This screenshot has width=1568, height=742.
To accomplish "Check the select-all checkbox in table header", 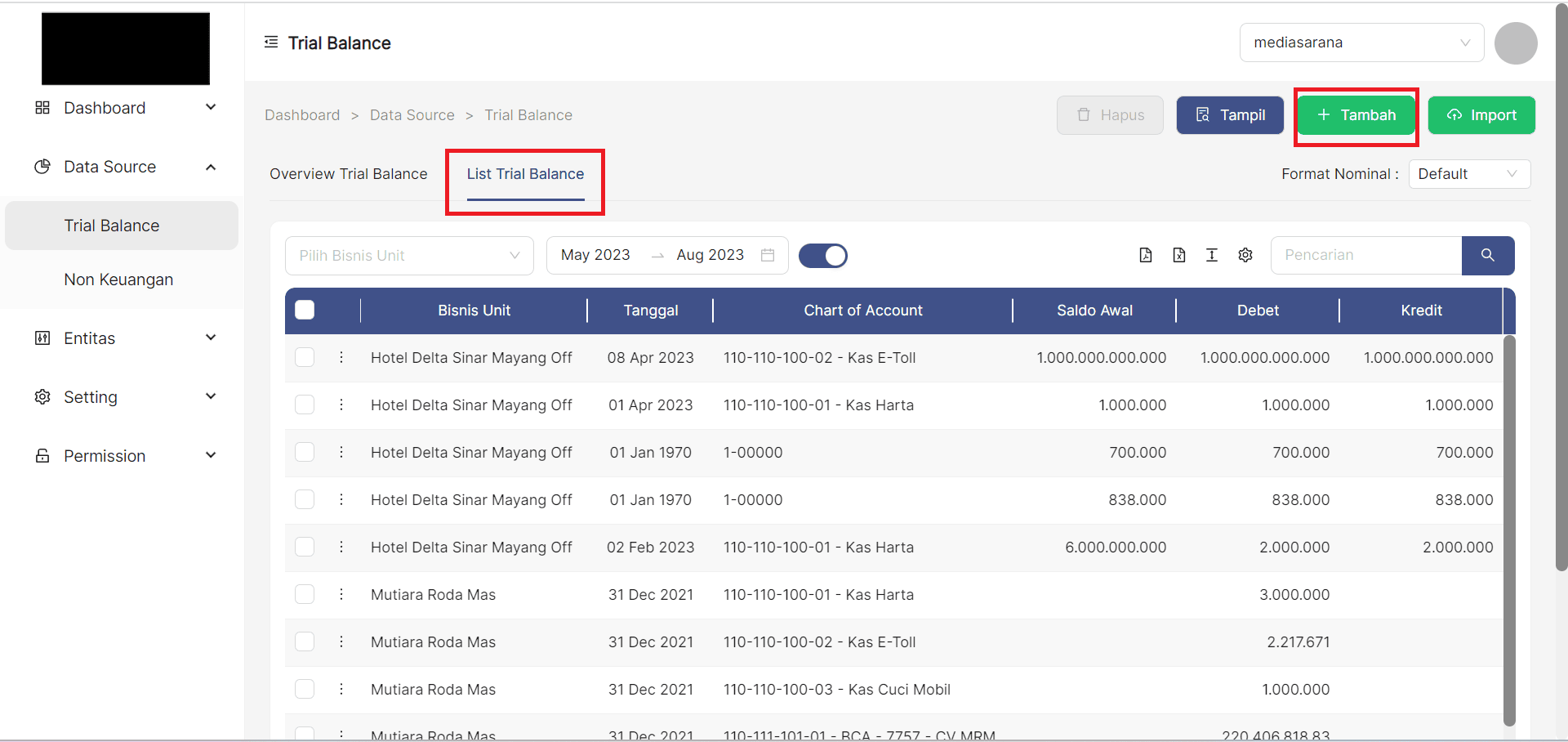I will 305,310.
